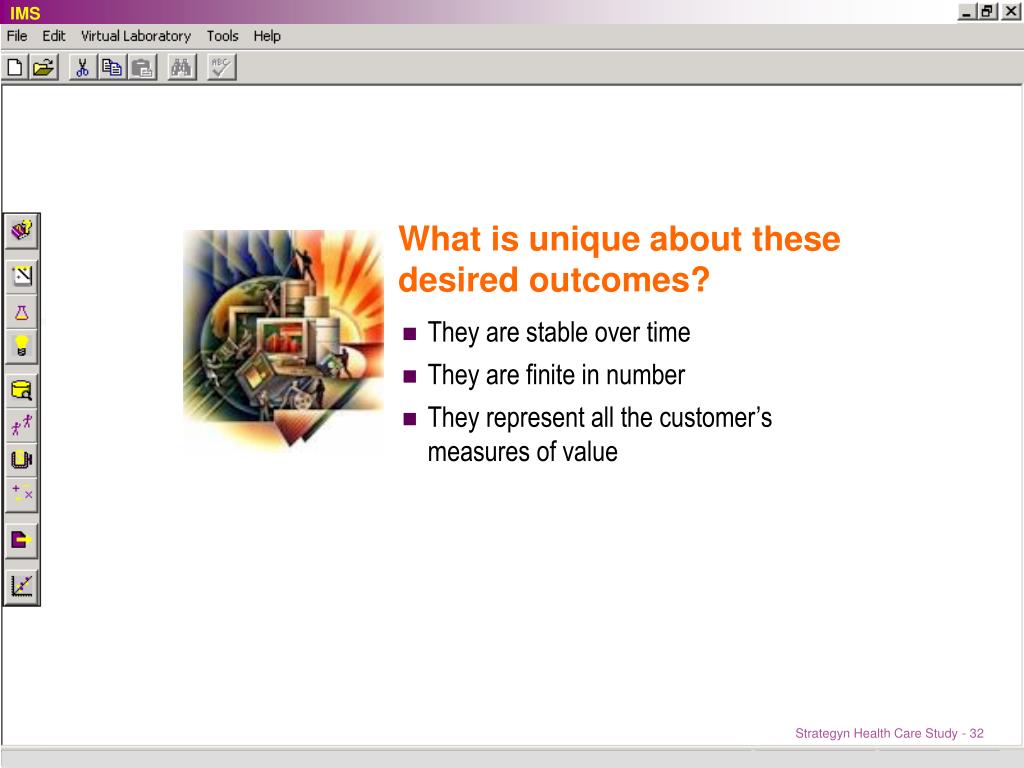Viewport: 1024px width, 768px height.
Task: Restore down the IMS window
Action: pos(987,12)
